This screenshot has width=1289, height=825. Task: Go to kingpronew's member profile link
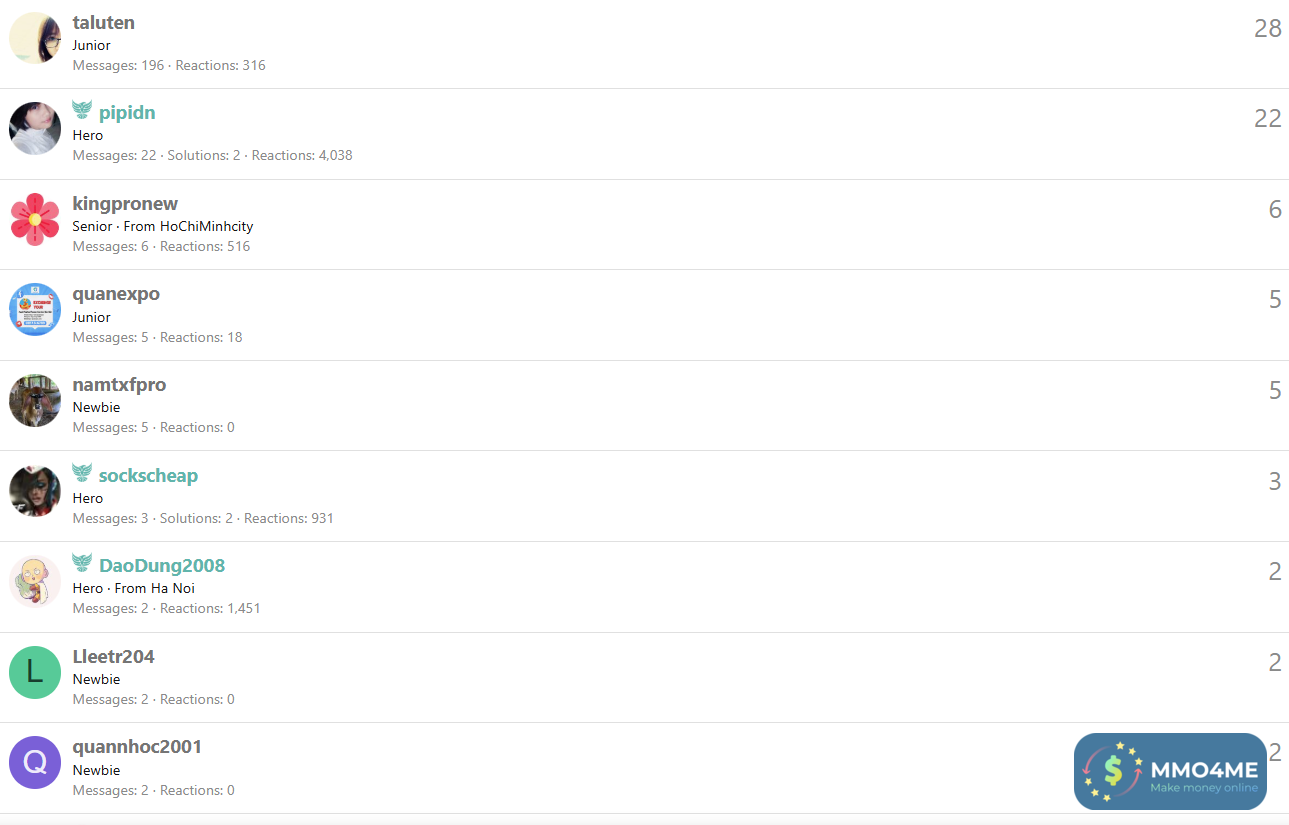tap(125, 204)
